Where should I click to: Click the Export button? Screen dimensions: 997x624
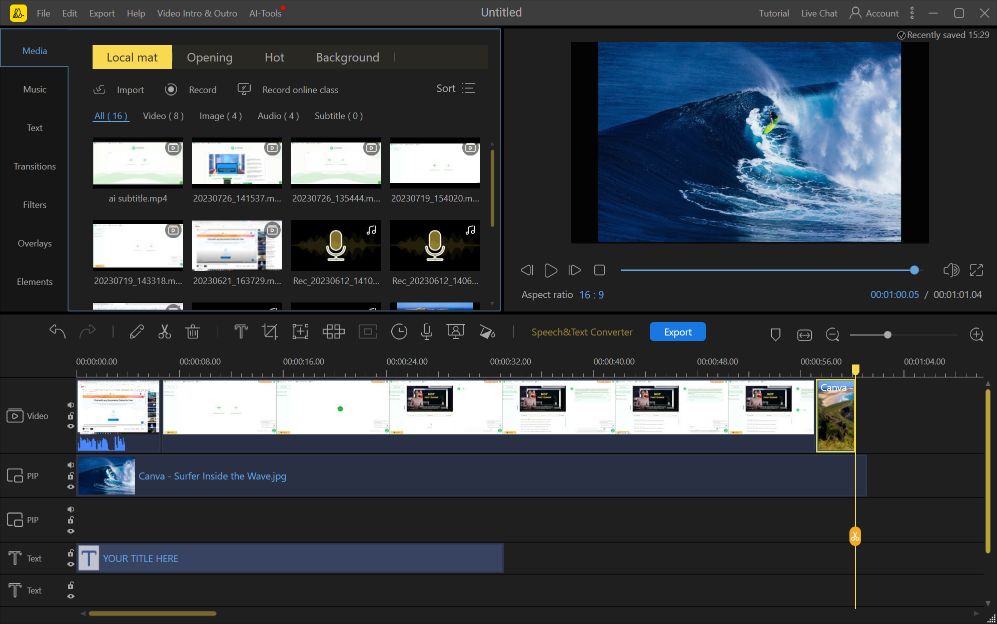(677, 331)
